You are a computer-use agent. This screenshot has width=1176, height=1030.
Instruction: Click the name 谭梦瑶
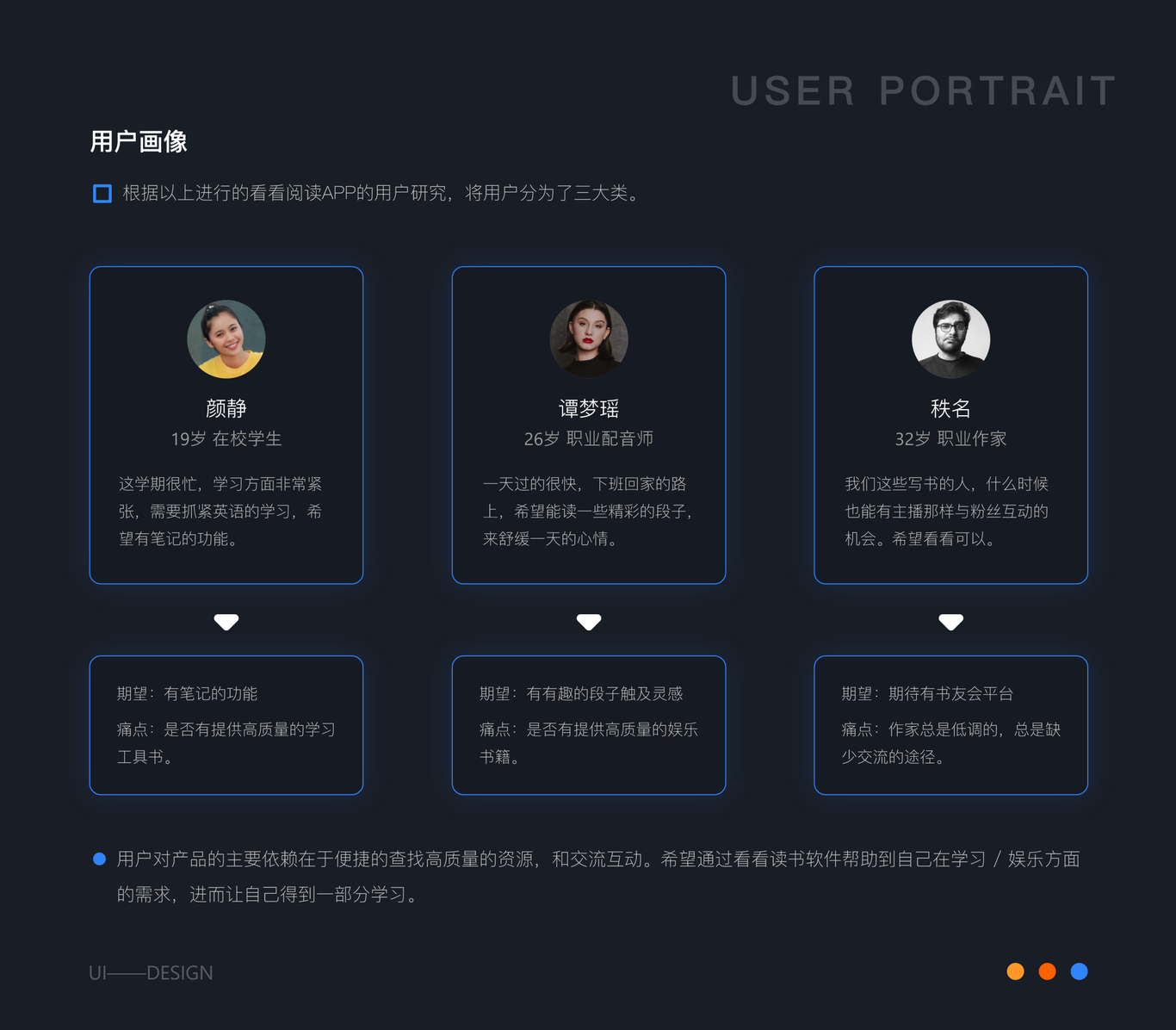[x=589, y=408]
